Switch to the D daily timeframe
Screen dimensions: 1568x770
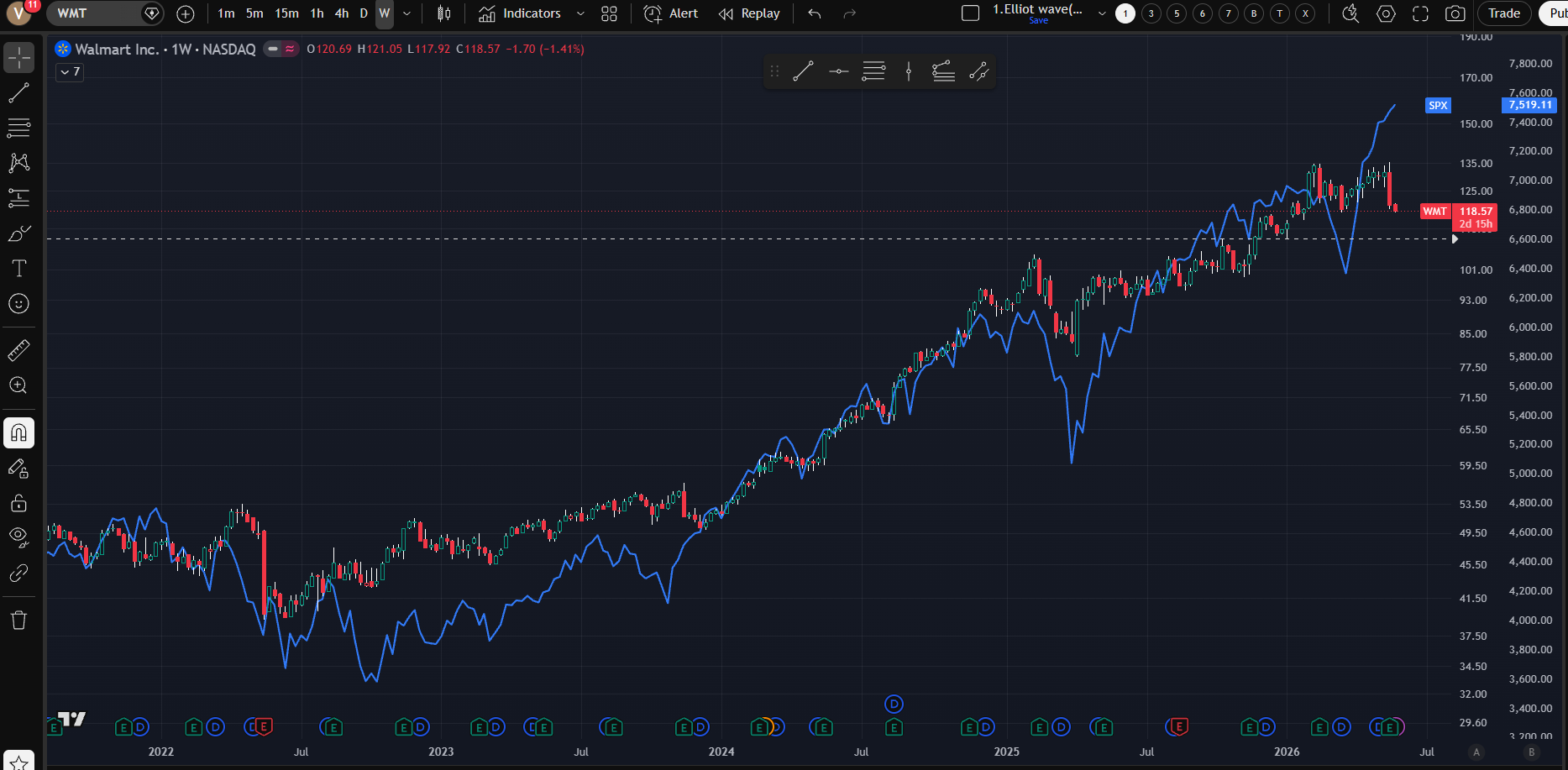[364, 13]
